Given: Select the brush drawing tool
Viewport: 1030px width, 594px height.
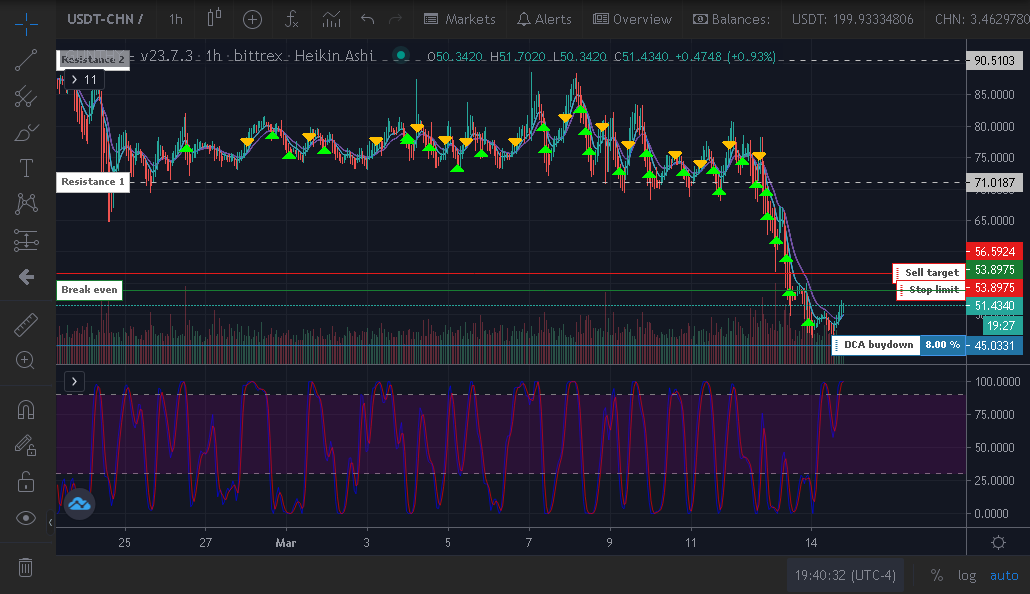Looking at the screenshot, I should pos(26,133).
